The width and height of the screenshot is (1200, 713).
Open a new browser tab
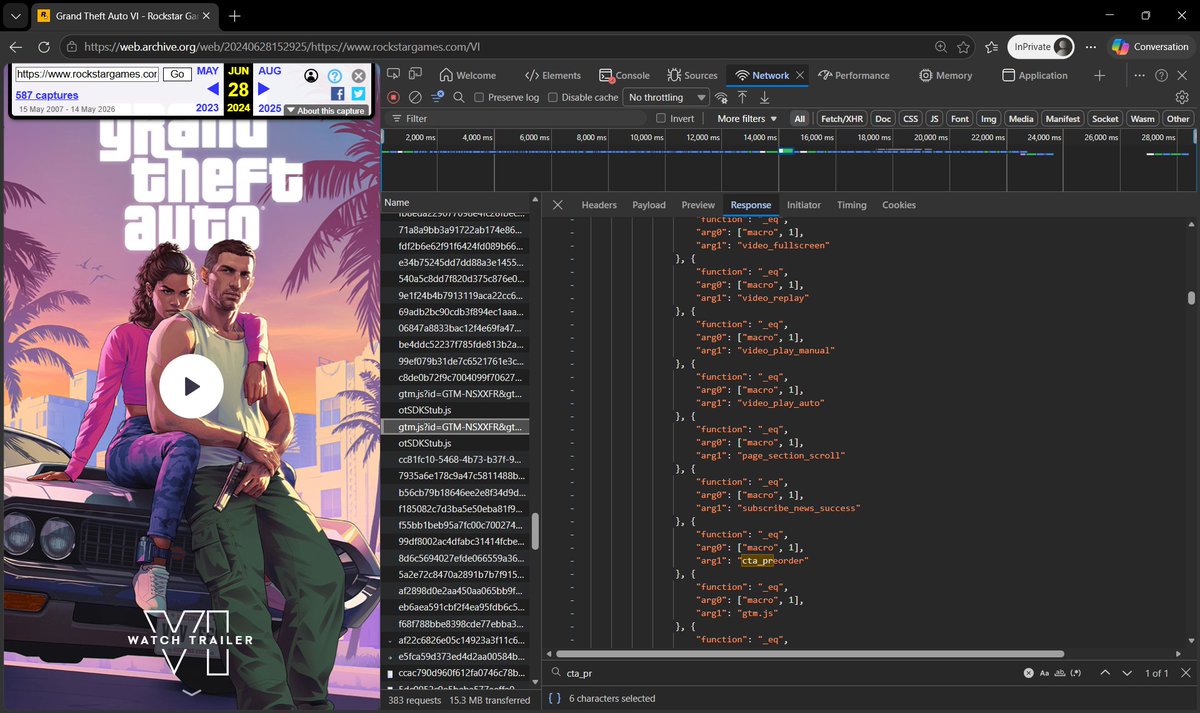point(234,16)
